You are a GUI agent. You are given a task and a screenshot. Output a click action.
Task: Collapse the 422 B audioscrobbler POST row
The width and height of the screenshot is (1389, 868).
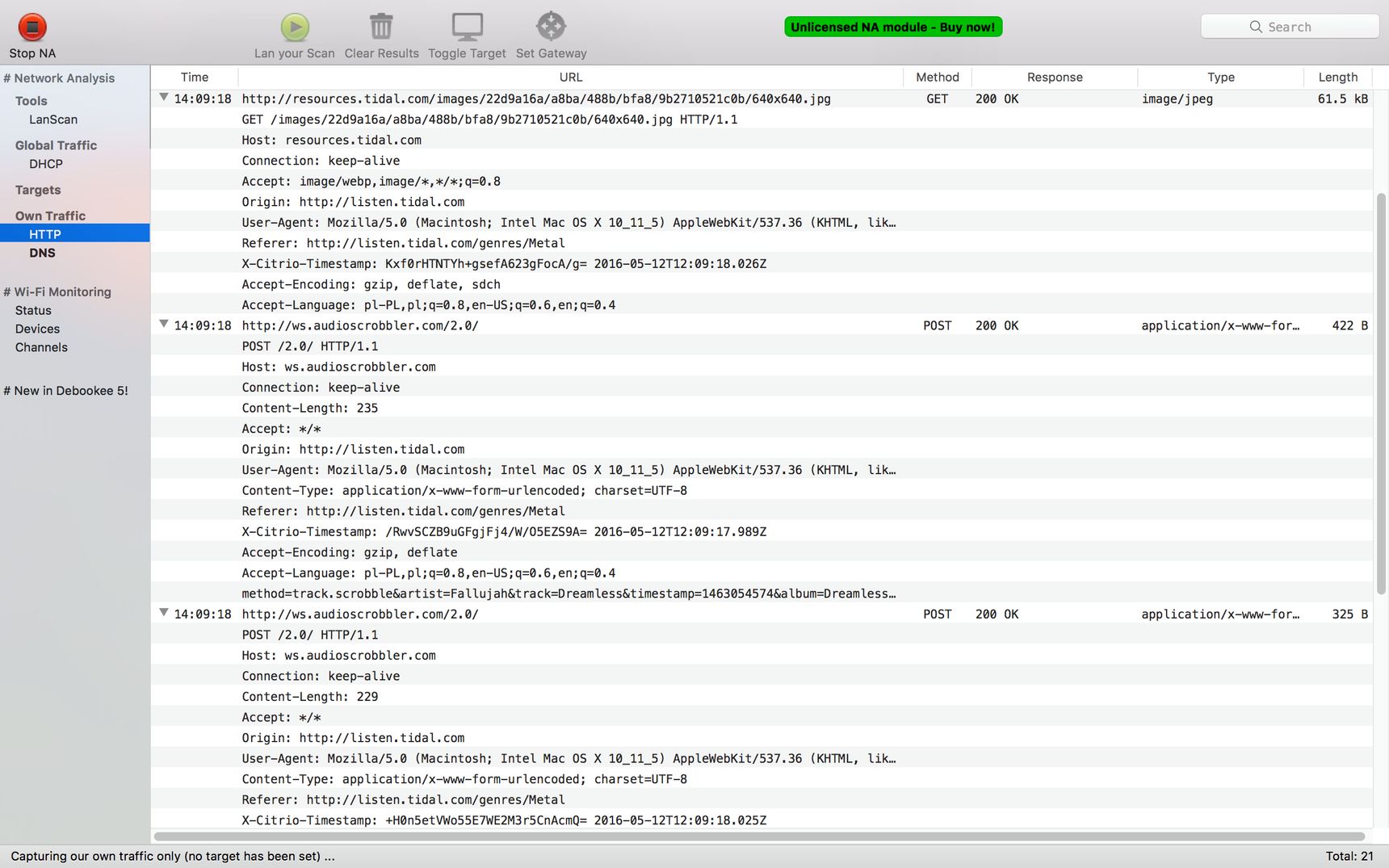point(164,325)
